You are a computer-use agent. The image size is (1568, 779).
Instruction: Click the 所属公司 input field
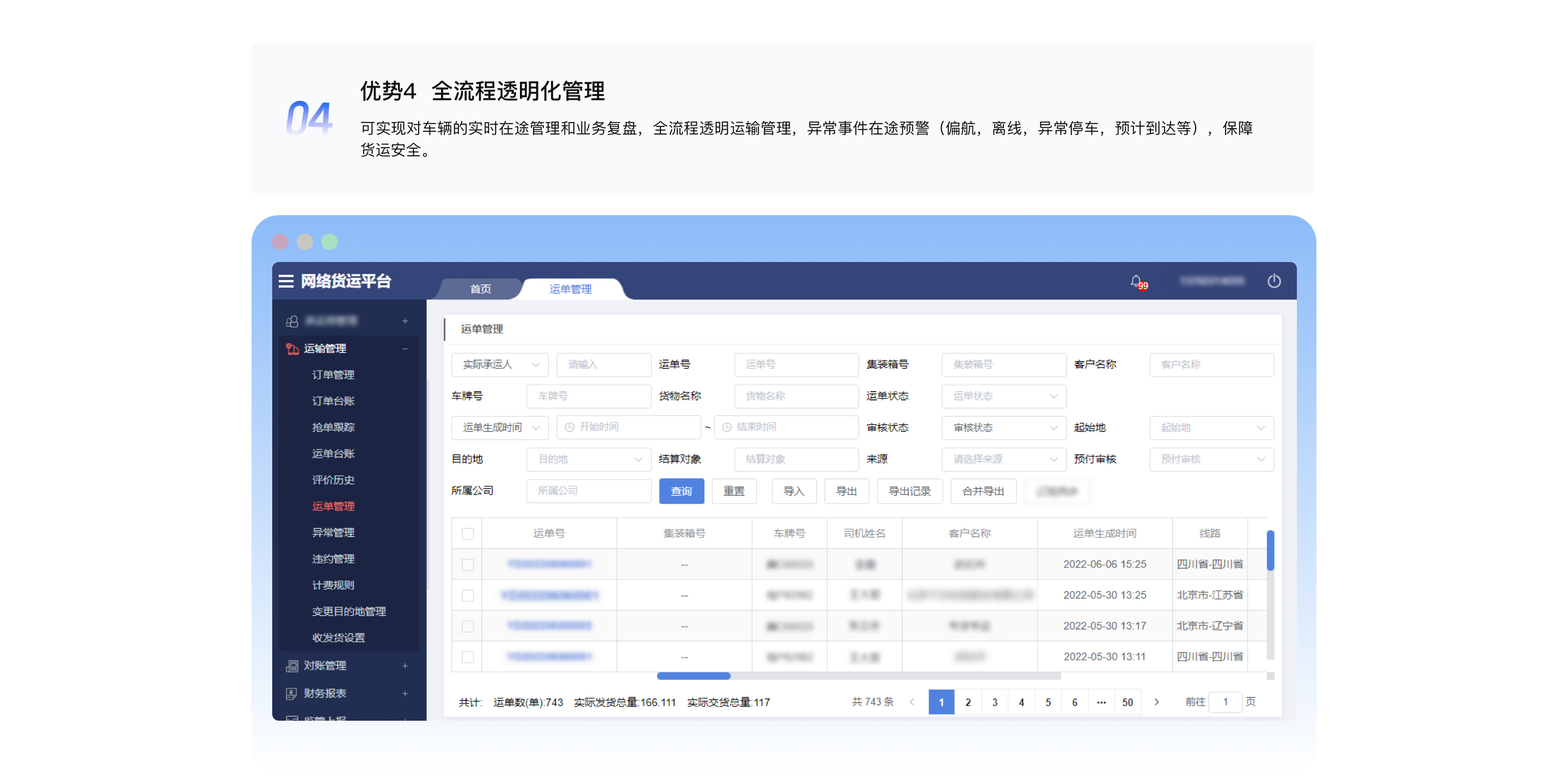589,491
